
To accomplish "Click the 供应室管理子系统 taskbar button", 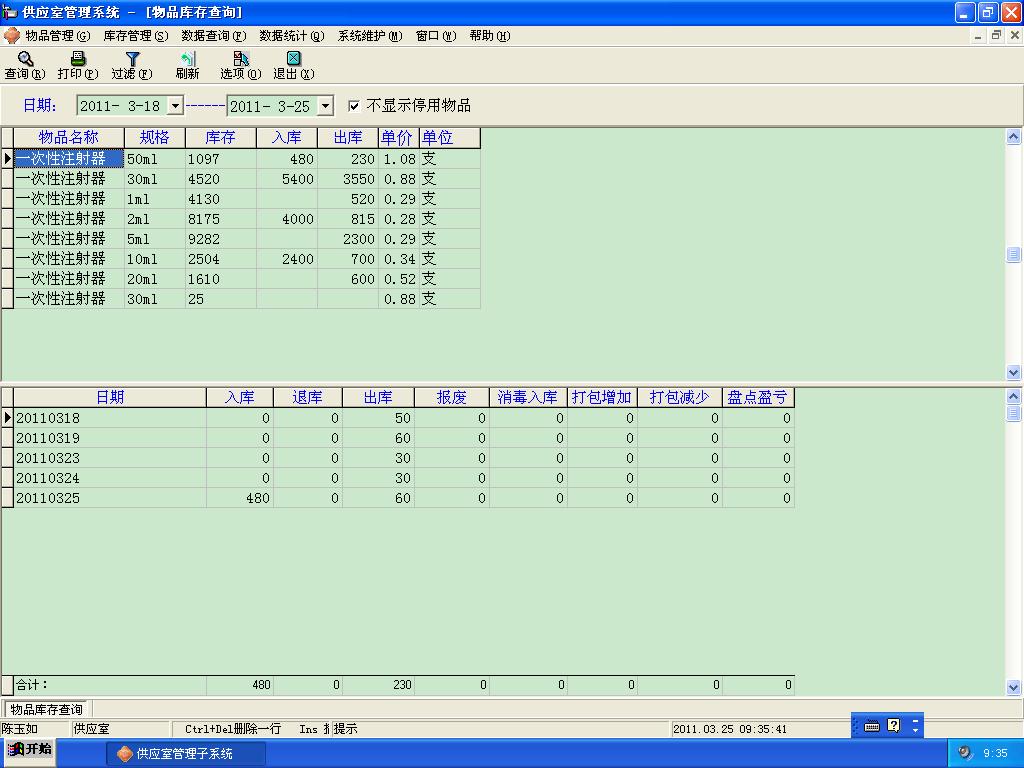I will (185, 753).
